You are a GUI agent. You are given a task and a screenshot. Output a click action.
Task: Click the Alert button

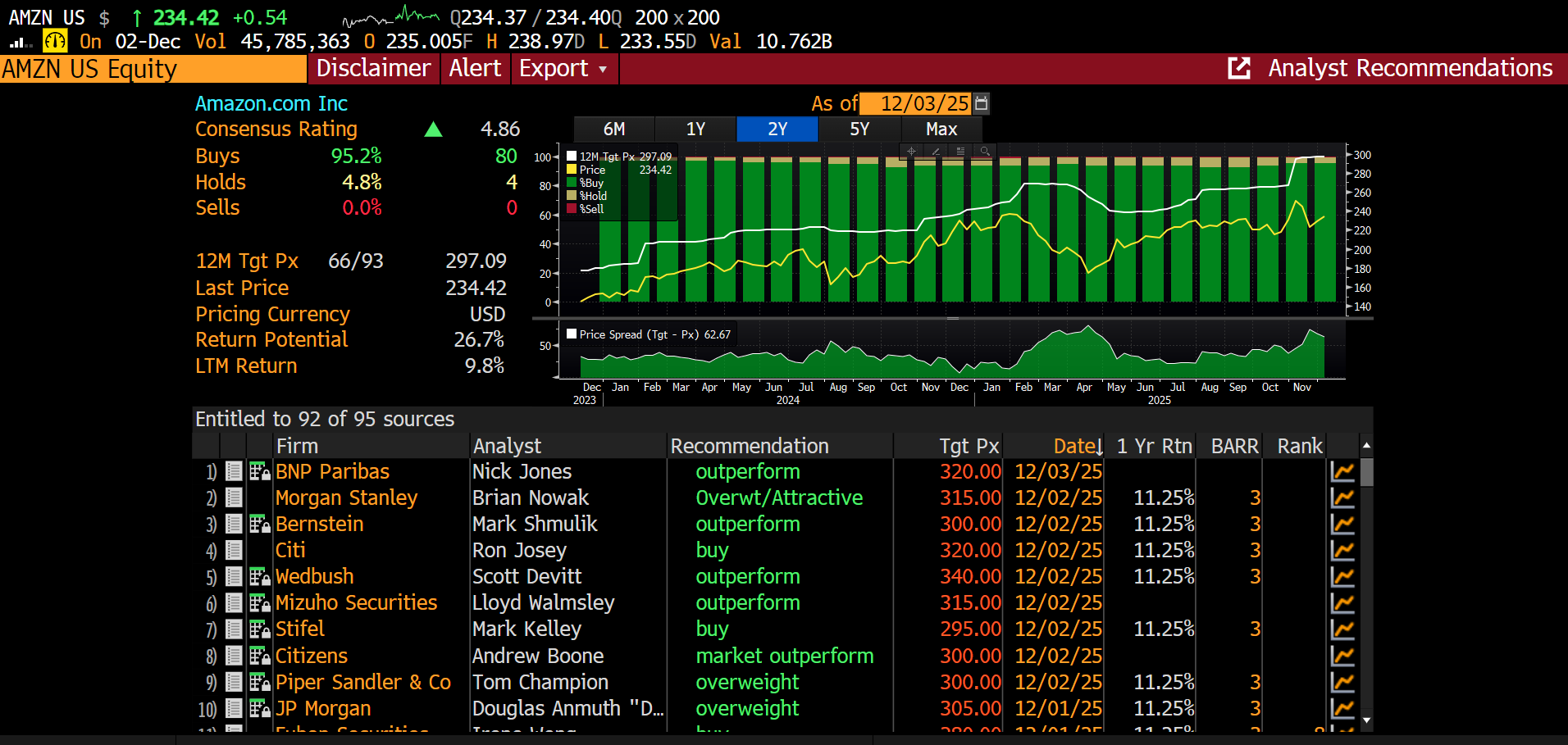(475, 69)
